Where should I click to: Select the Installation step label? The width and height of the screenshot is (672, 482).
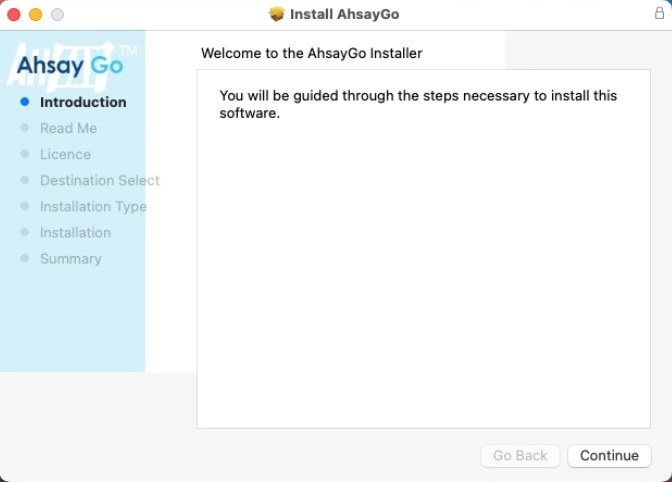pyautogui.click(x=75, y=233)
